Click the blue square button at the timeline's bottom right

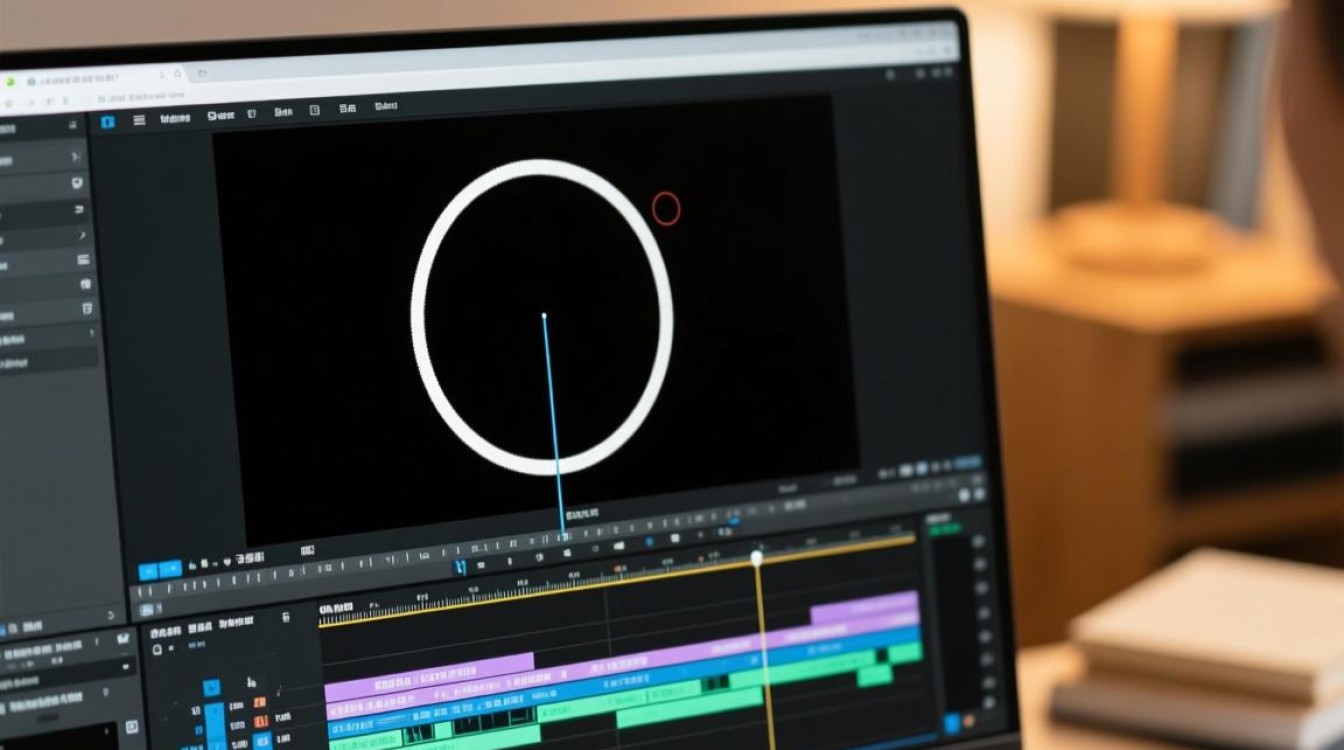tap(952, 722)
